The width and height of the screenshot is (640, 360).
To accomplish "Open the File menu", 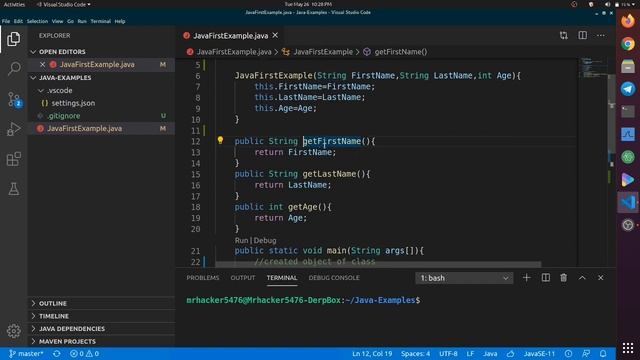I will click(6, 21).
